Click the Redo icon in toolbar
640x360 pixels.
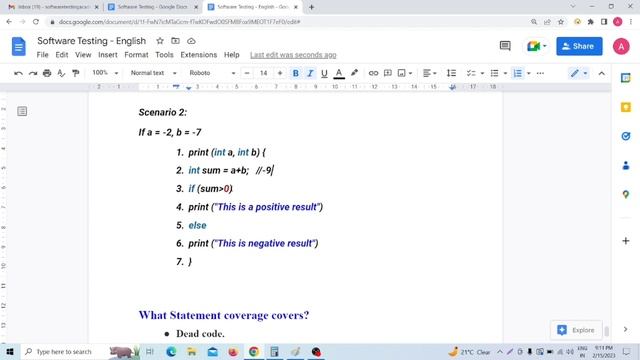33,73
